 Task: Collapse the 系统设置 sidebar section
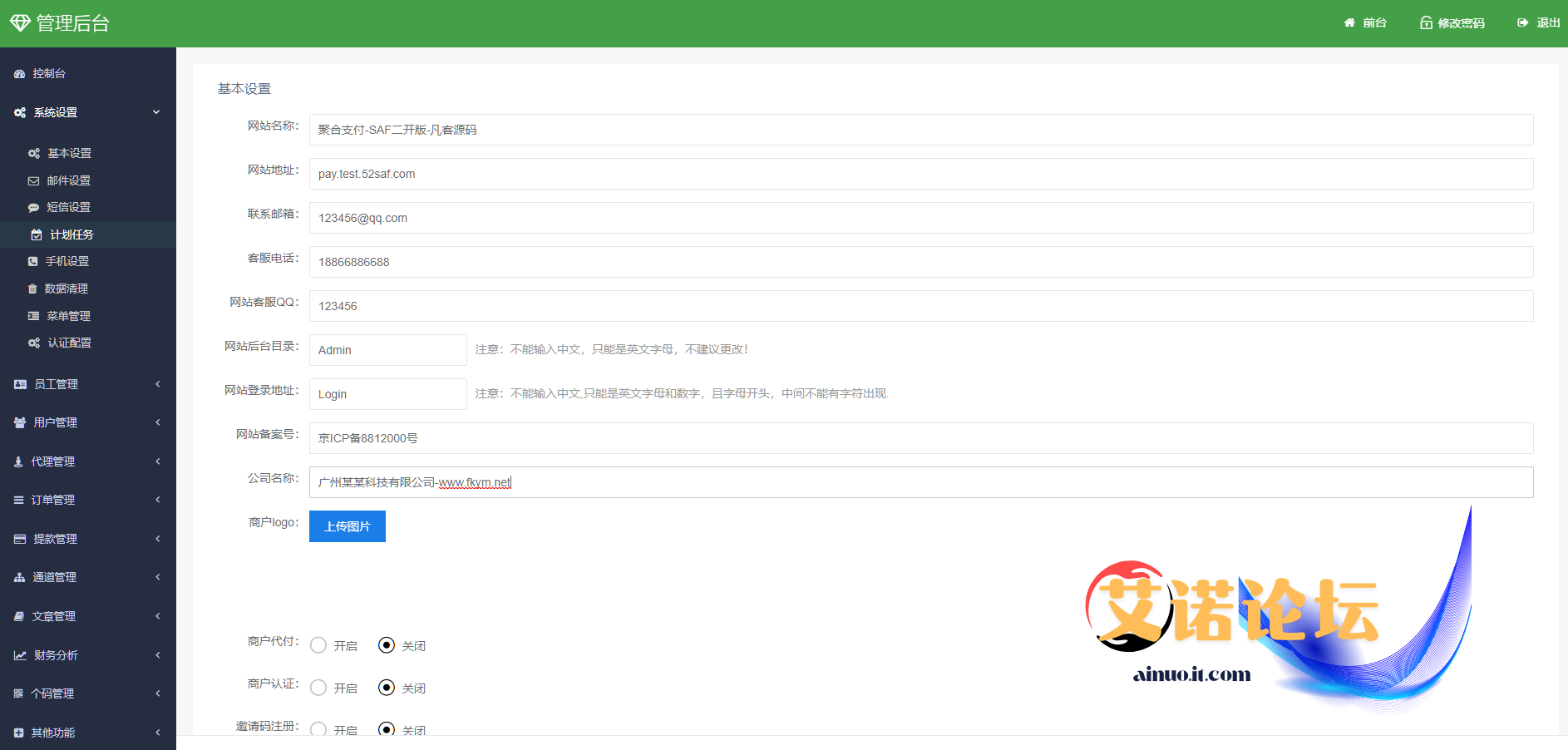pos(156,112)
